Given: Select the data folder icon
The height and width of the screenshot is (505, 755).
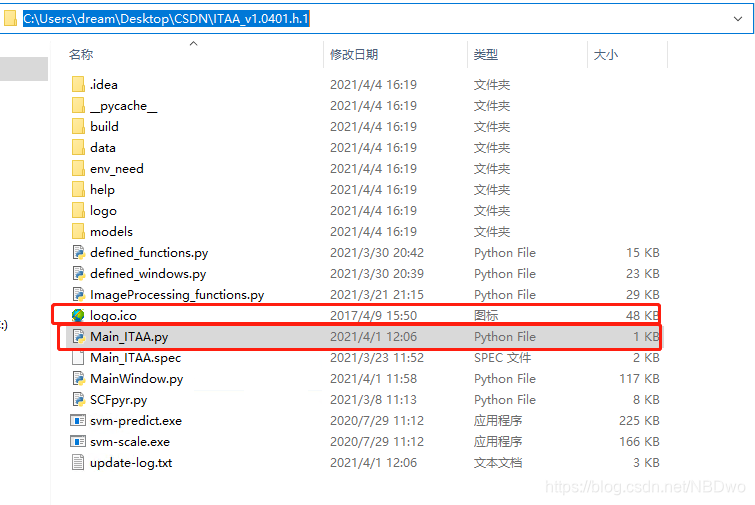Looking at the screenshot, I should [x=78, y=147].
